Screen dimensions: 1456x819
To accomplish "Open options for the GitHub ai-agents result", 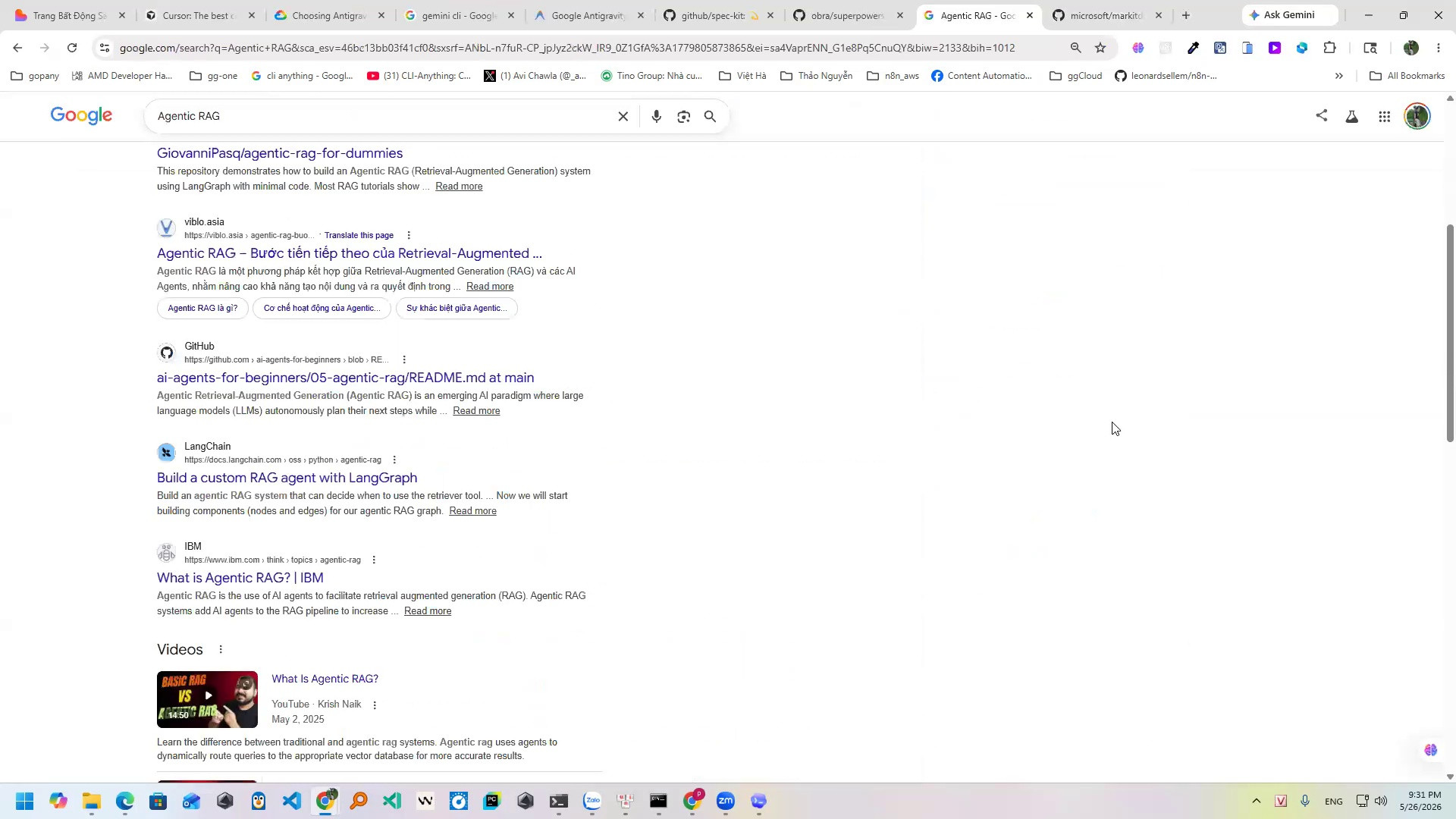I will coord(404,359).
